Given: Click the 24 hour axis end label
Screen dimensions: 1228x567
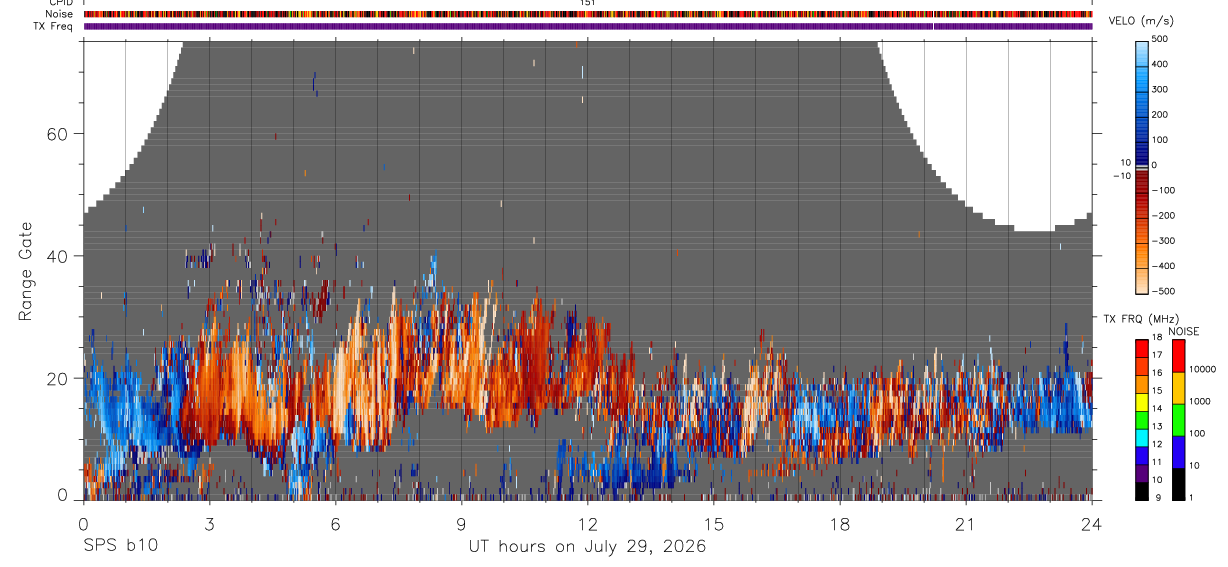Looking at the screenshot, I should click(1092, 522).
